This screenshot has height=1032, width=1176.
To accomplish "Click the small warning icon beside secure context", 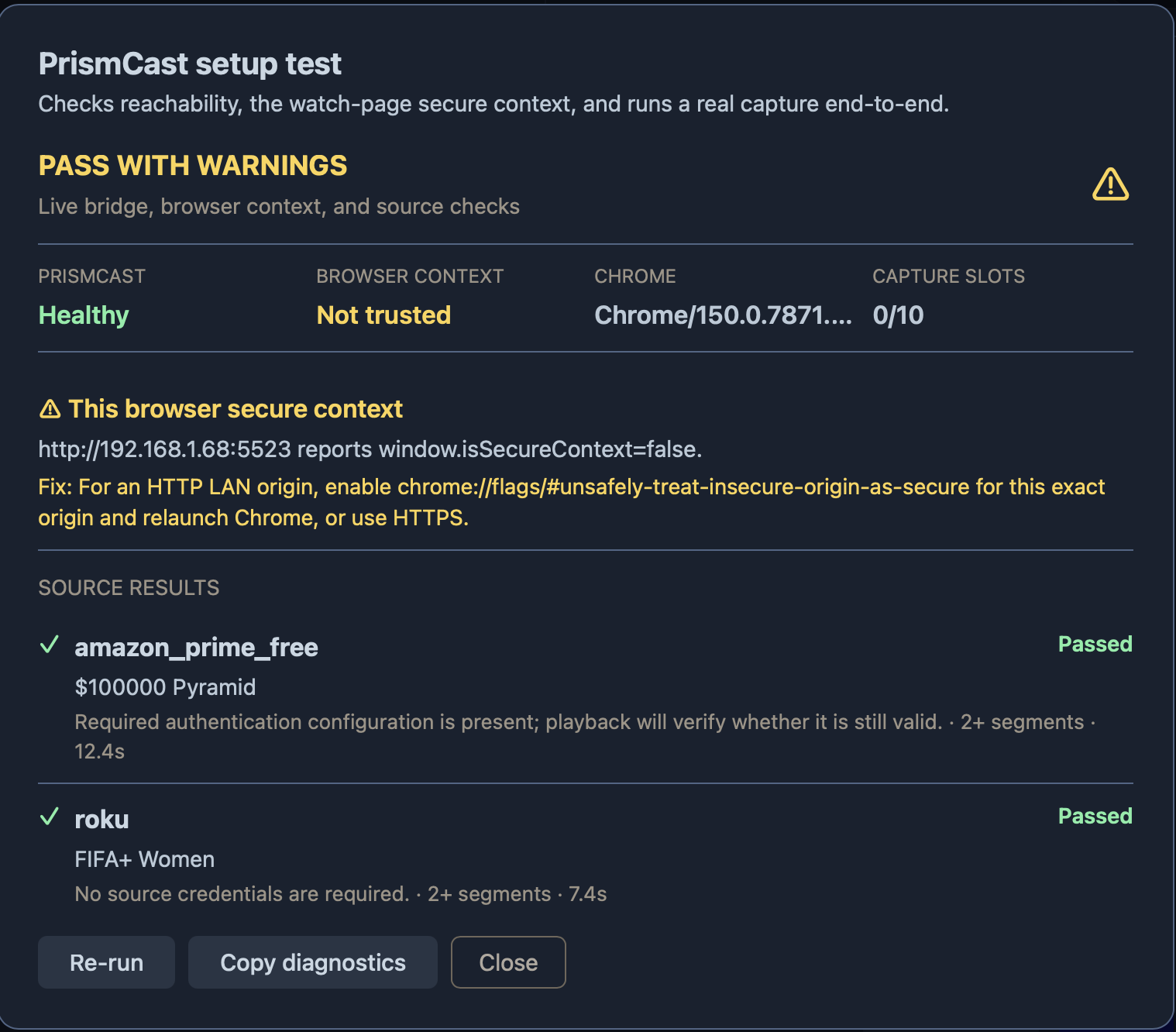I will pos(50,409).
